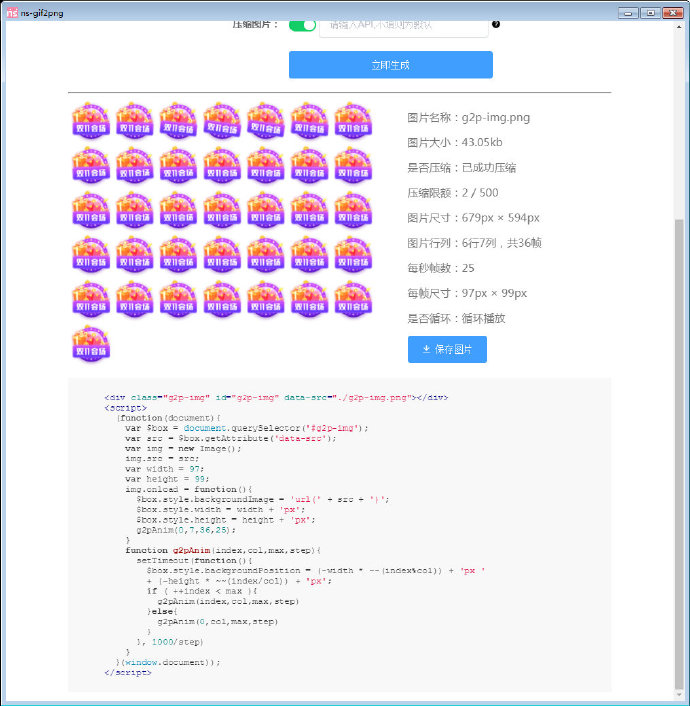Click the scroll down arrow at the bottom
Viewport: 690px width, 706px height.
[x=679, y=695]
